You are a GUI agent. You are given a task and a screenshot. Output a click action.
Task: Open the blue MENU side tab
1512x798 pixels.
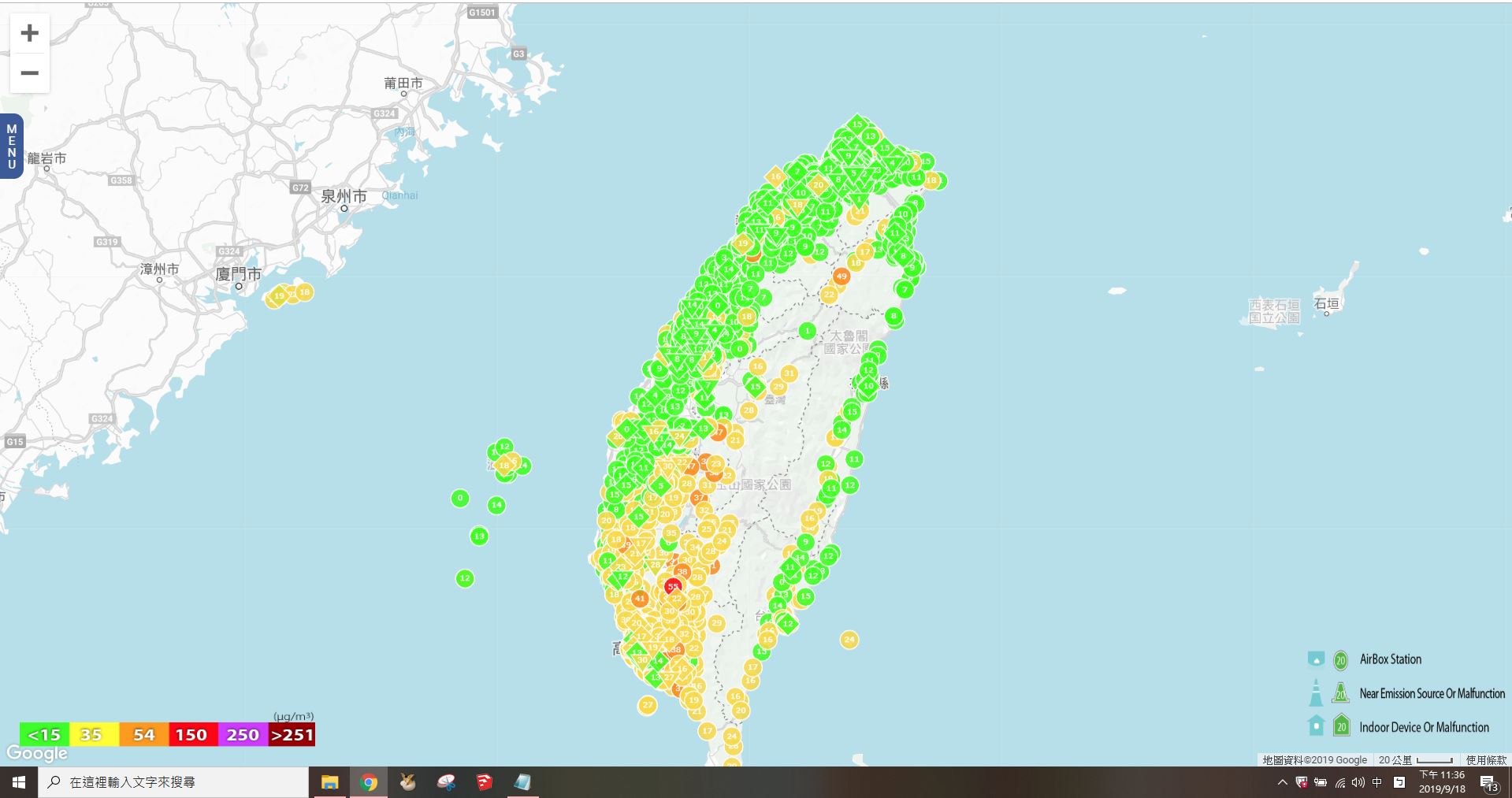tap(11, 147)
